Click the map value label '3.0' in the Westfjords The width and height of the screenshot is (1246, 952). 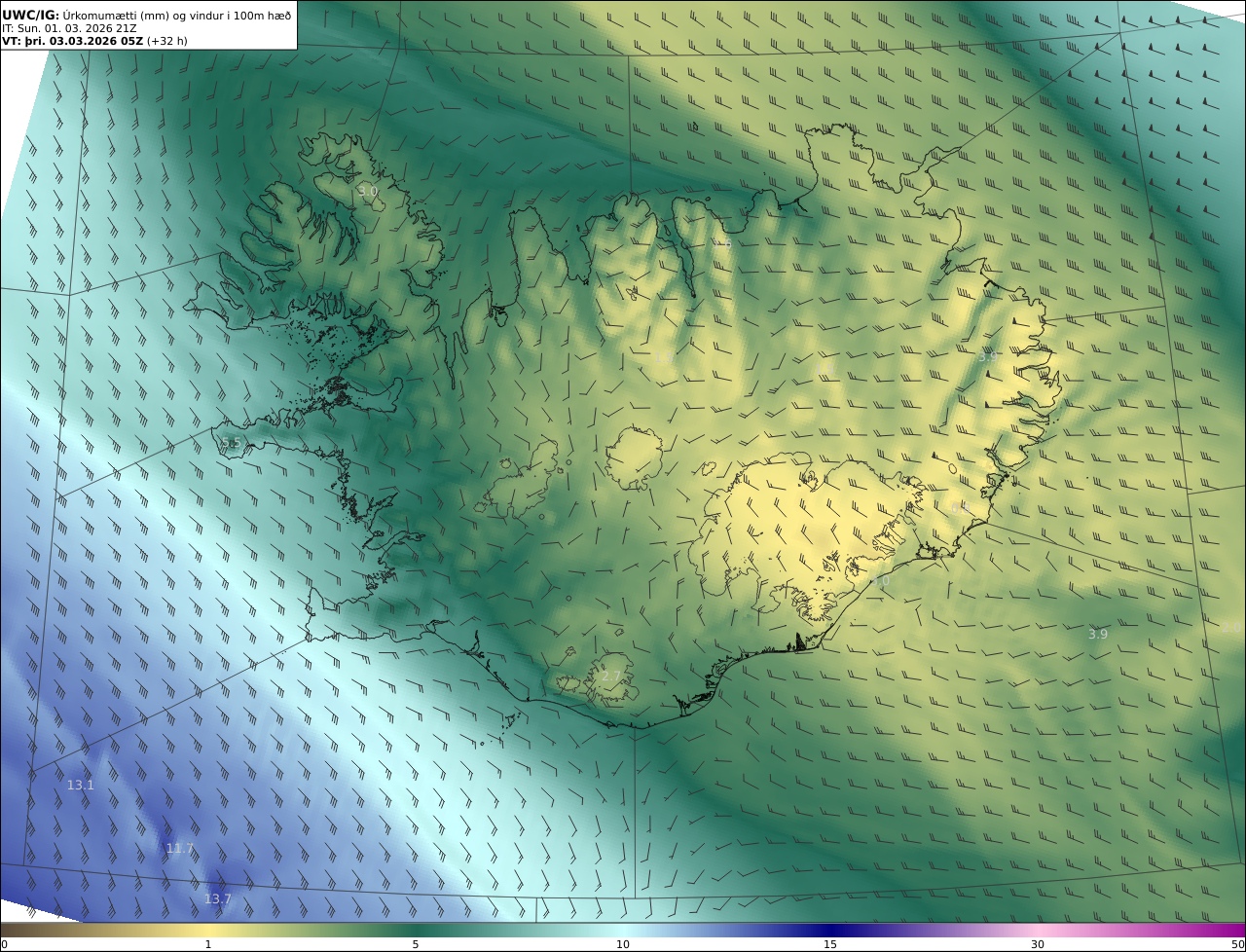coord(367,191)
